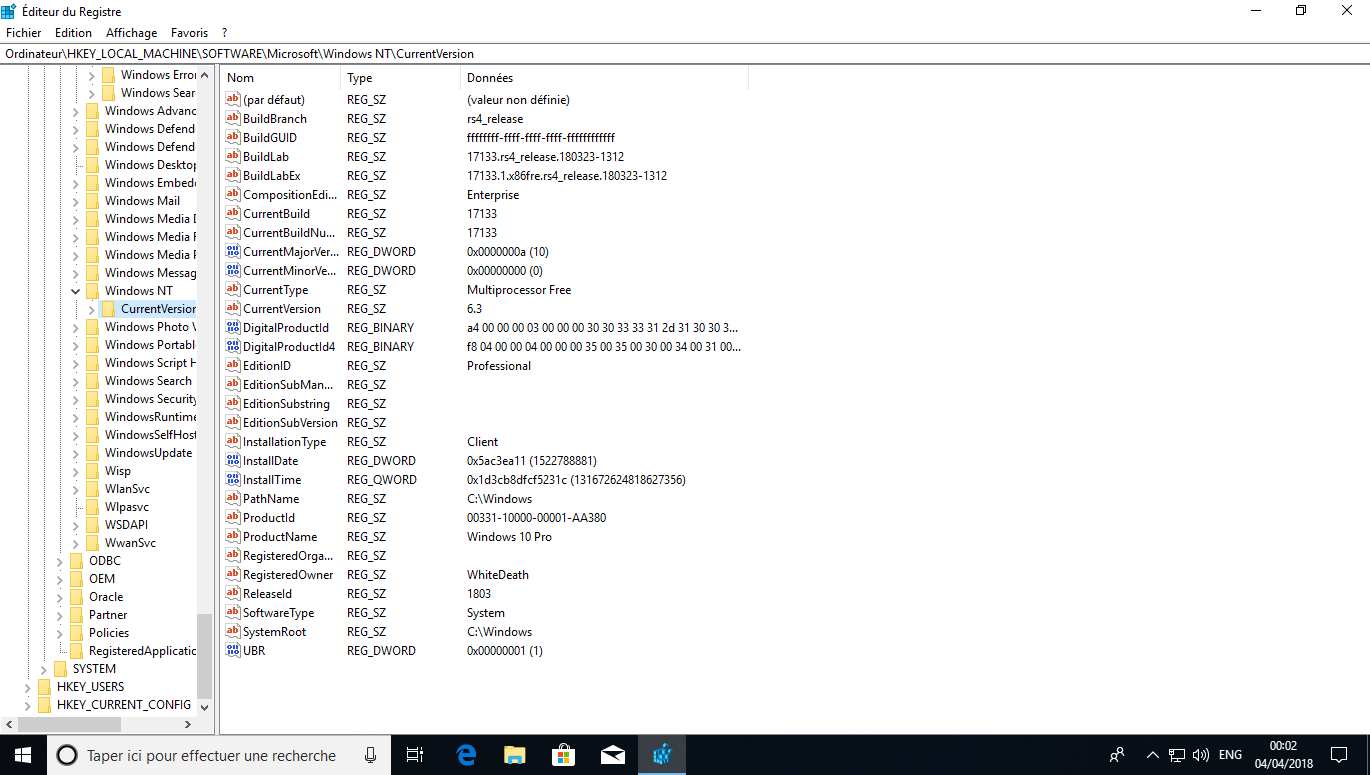Image resolution: width=1370 pixels, height=775 pixels.
Task: Select the BuildLabEx value icon
Action: pyautogui.click(x=233, y=176)
